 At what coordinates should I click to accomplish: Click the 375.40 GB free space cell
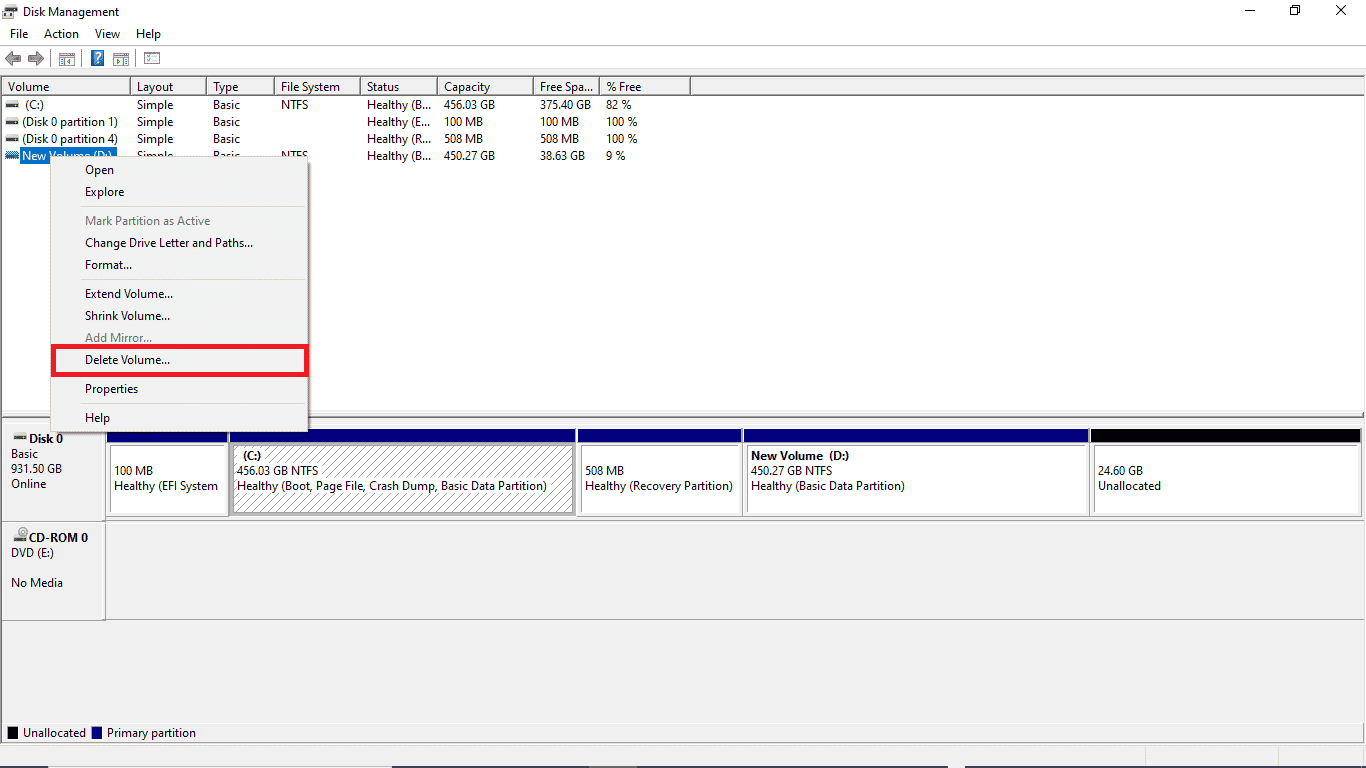[x=565, y=104]
